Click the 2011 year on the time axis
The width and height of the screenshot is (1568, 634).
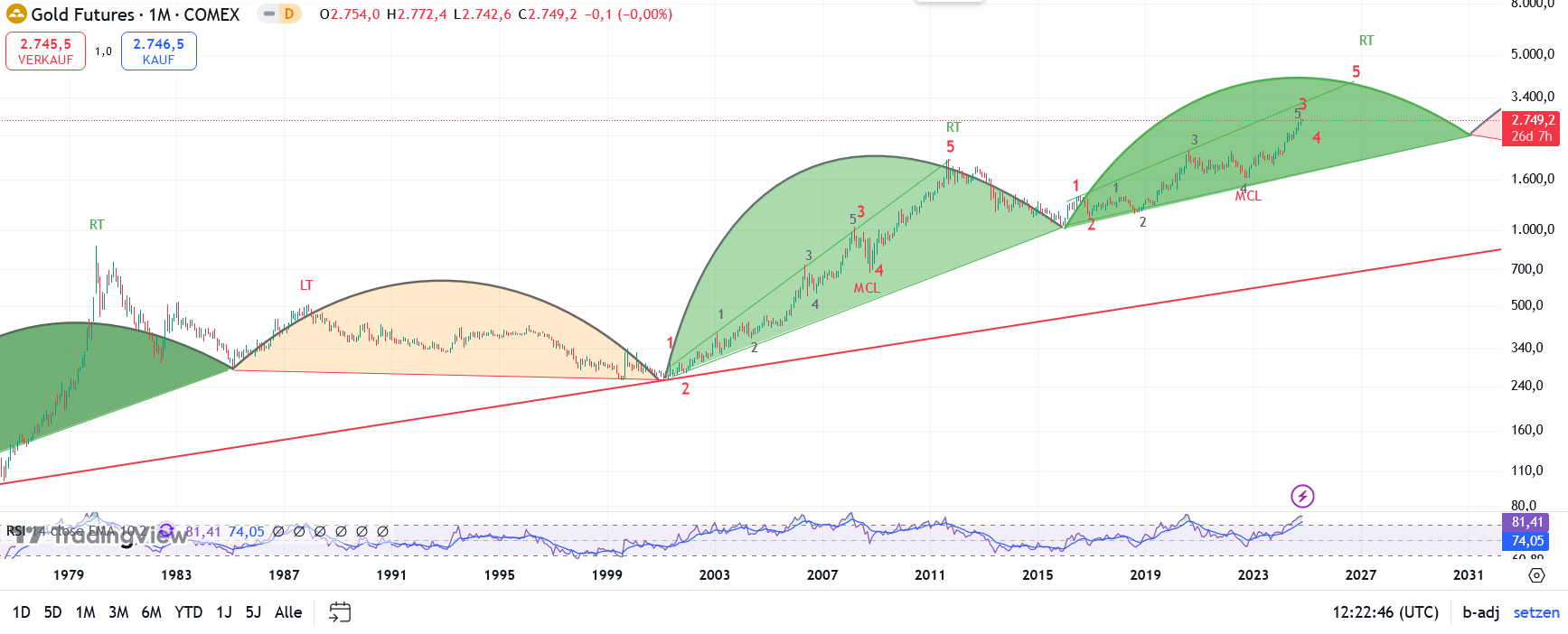(x=930, y=575)
